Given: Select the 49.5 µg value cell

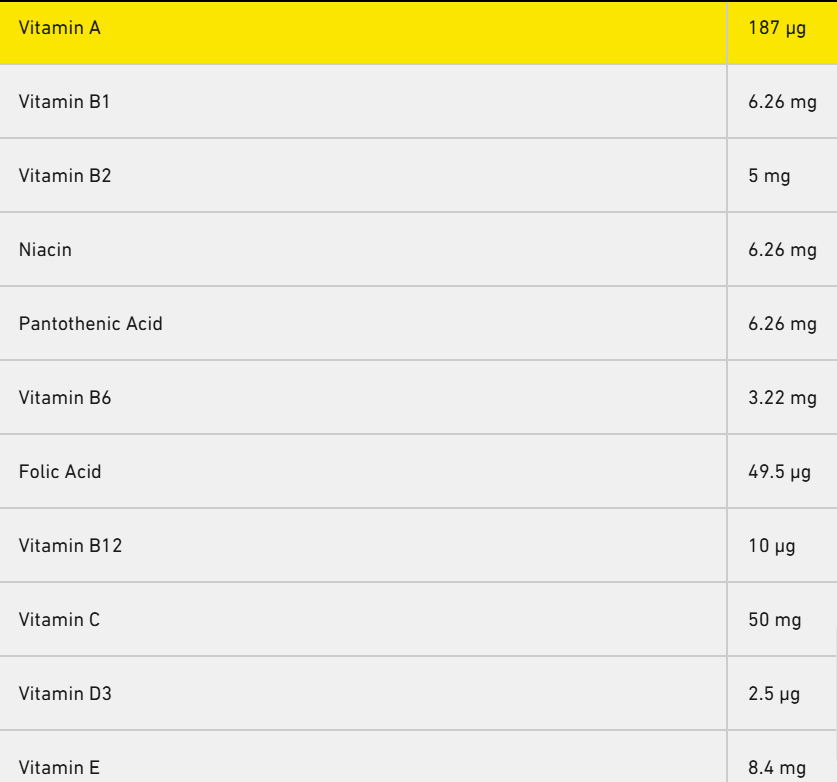Looking at the screenshot, I should [x=774, y=472].
